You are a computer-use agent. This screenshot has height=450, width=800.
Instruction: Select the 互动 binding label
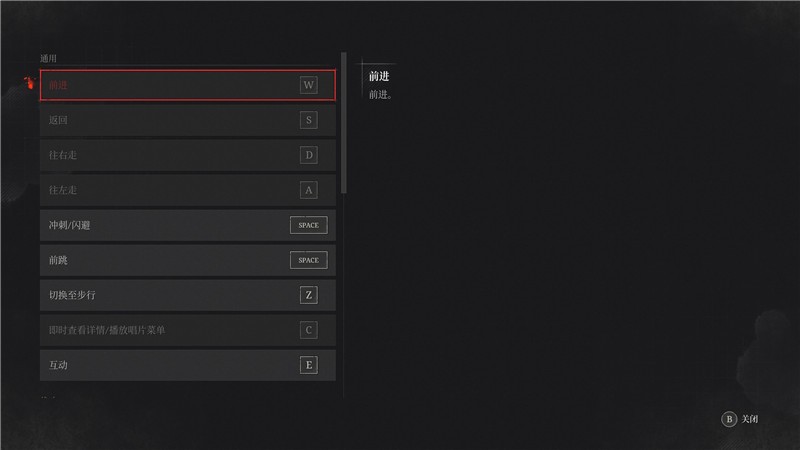pos(59,365)
